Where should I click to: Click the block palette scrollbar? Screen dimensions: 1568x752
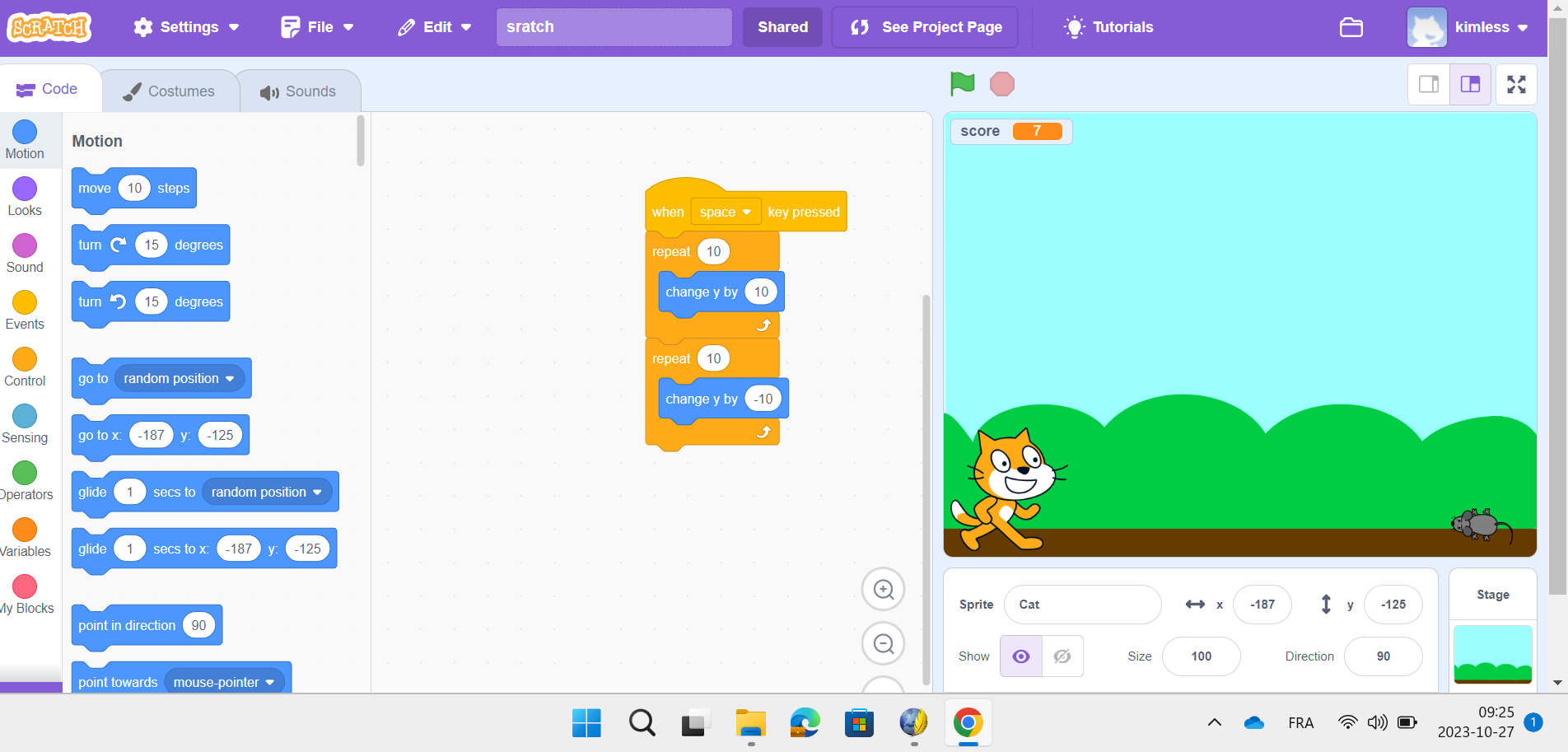tap(361, 142)
